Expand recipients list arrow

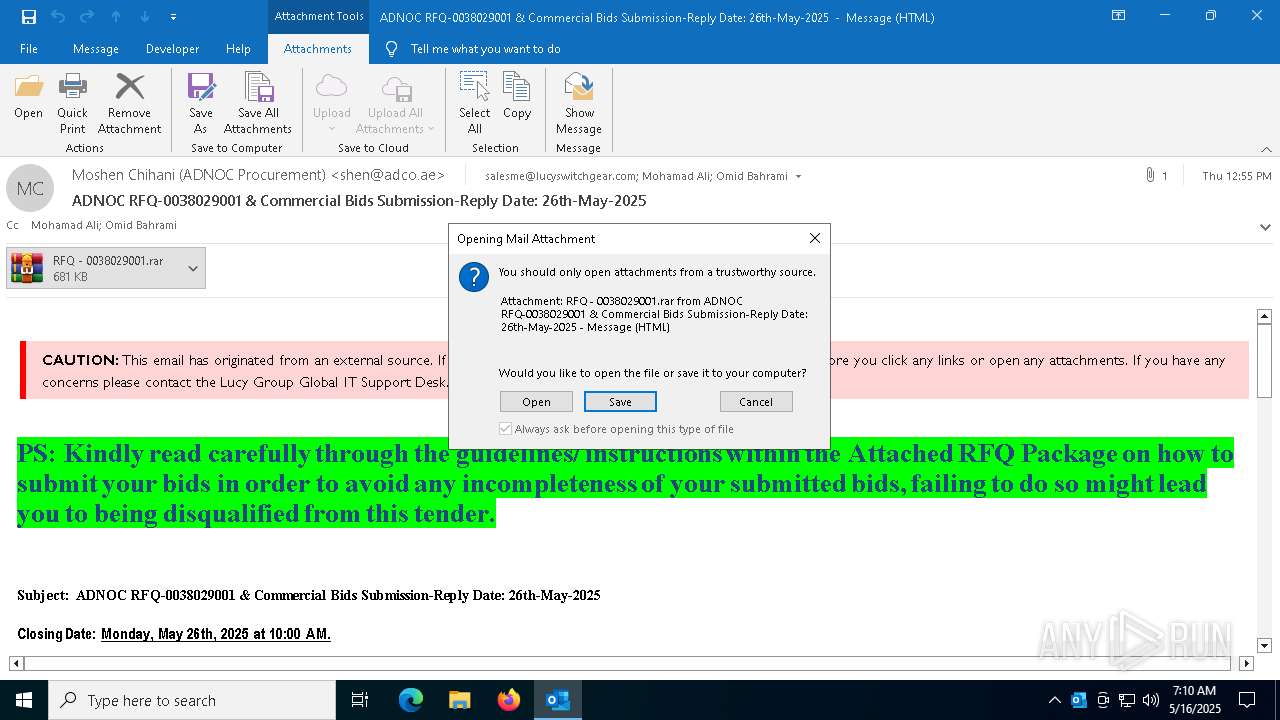tap(798, 176)
